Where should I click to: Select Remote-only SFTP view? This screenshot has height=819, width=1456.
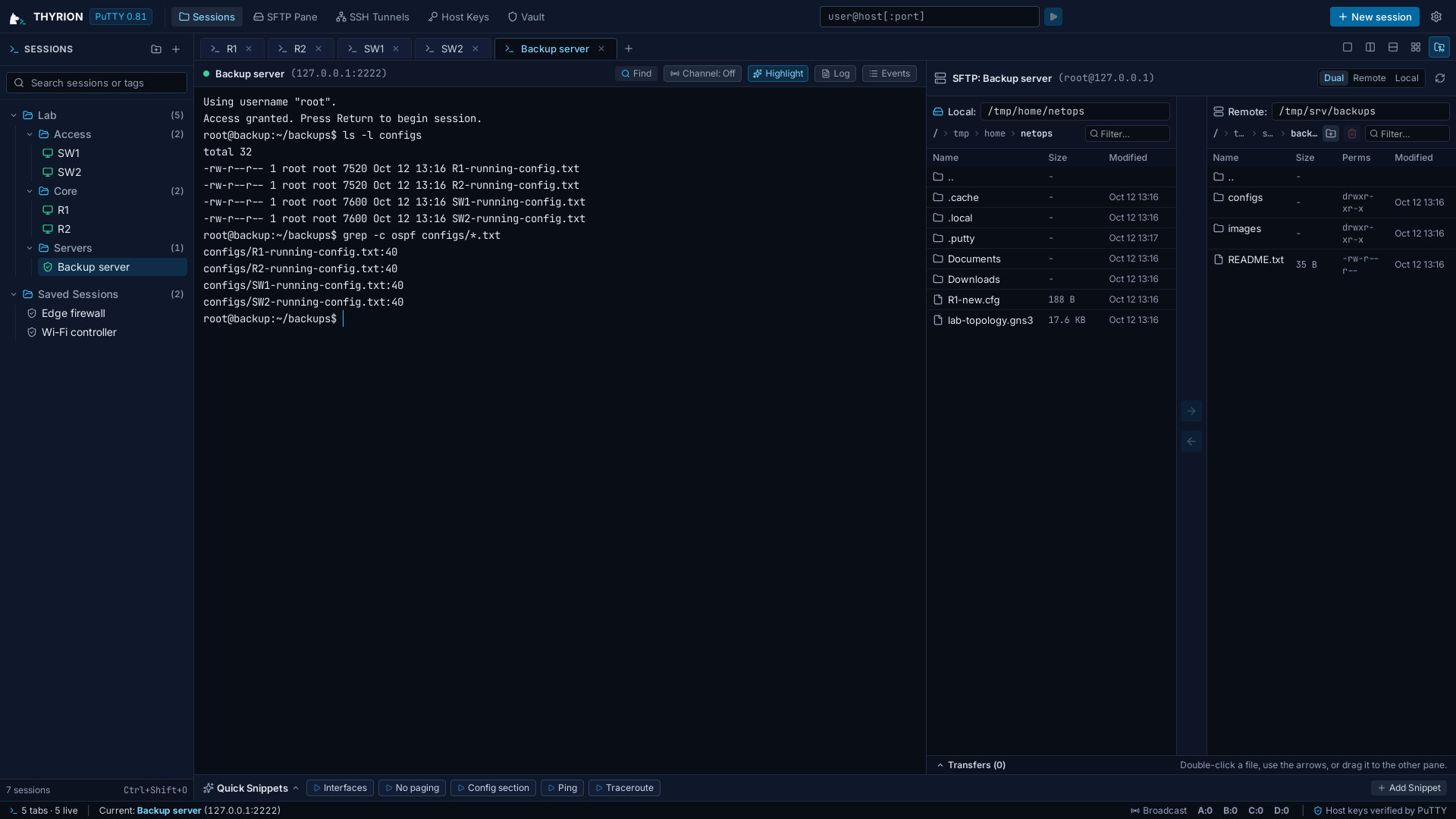(1369, 78)
